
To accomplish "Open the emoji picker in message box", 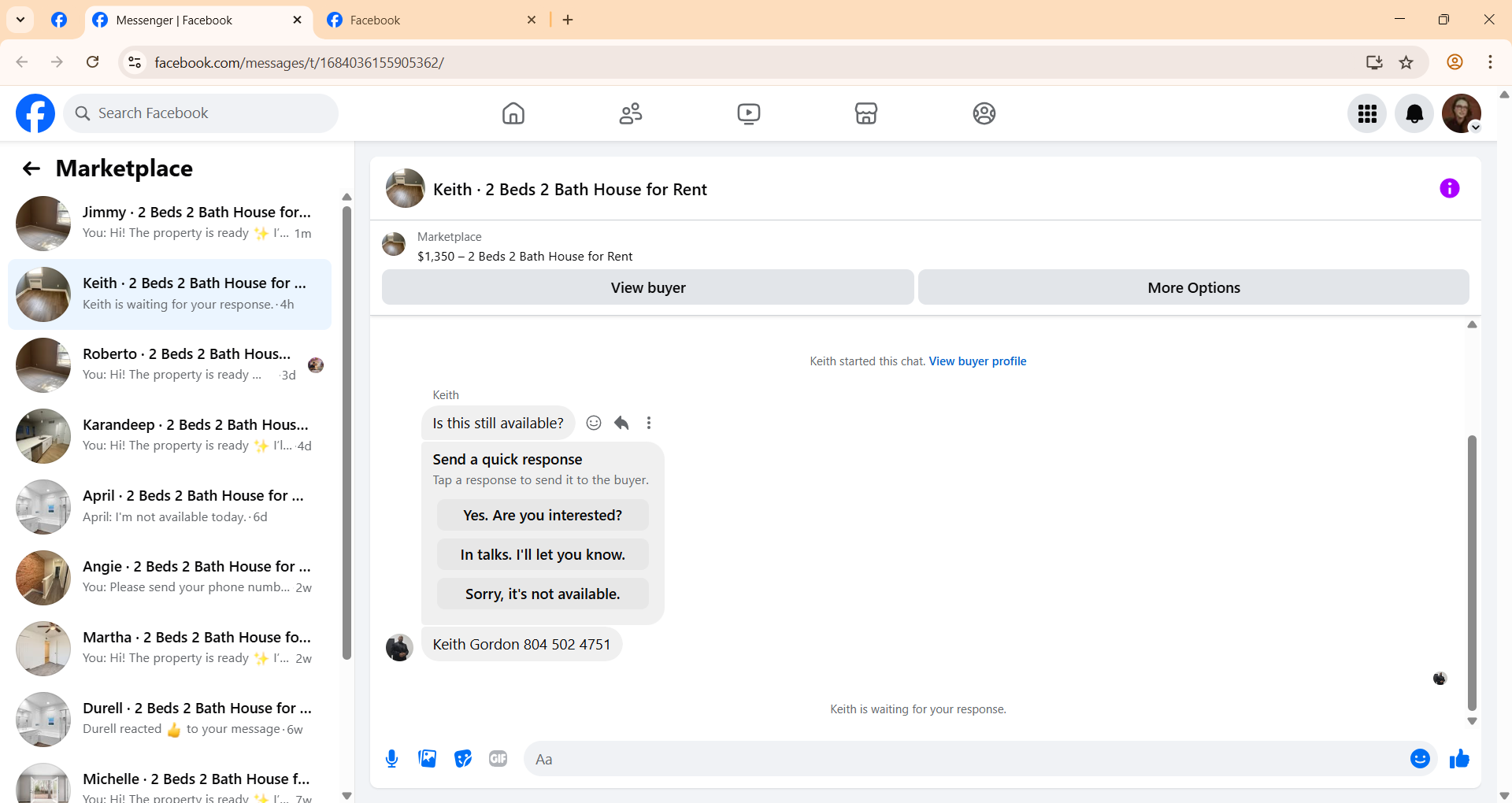I will coord(1420,759).
